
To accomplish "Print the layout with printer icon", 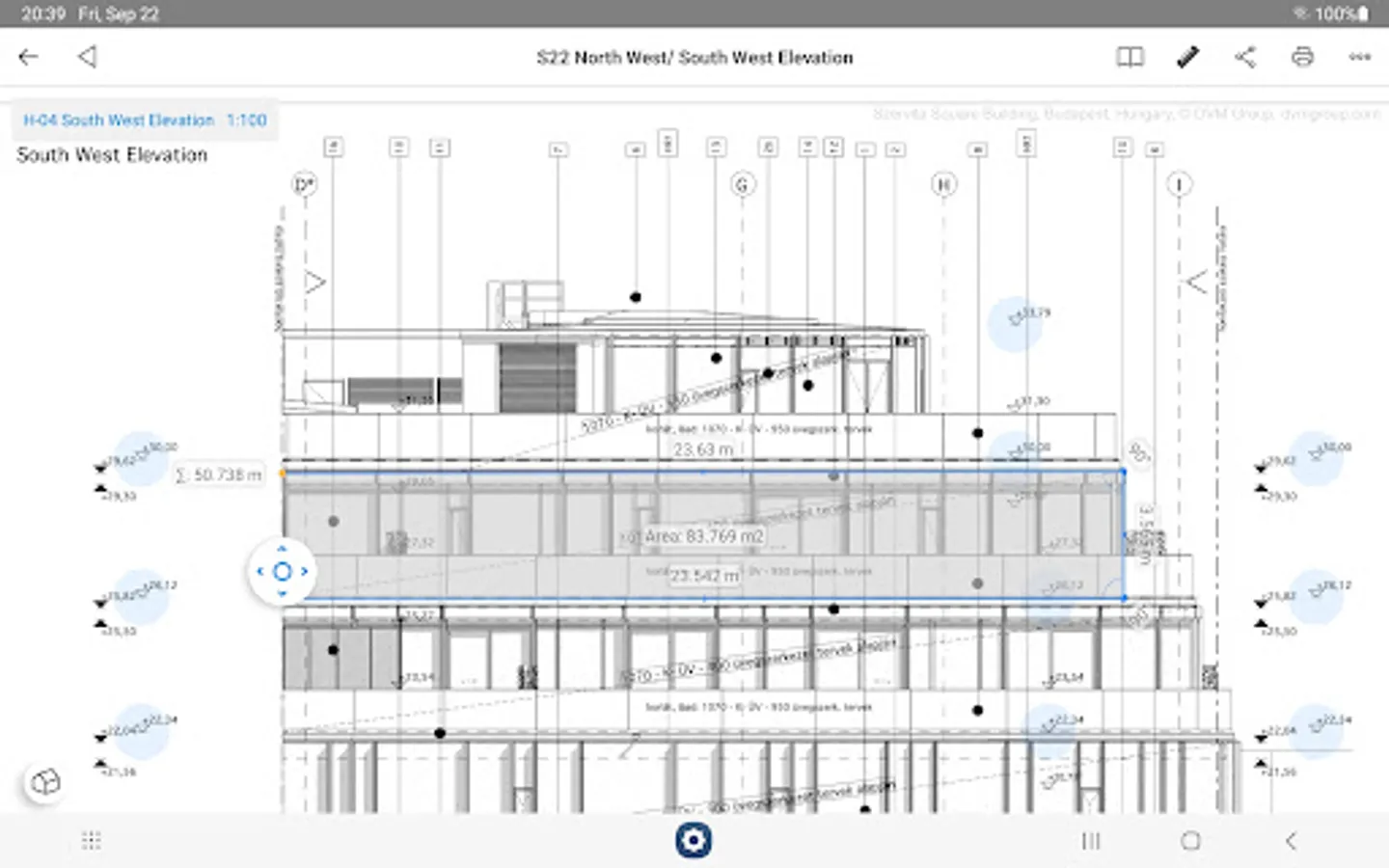I will tap(1302, 57).
